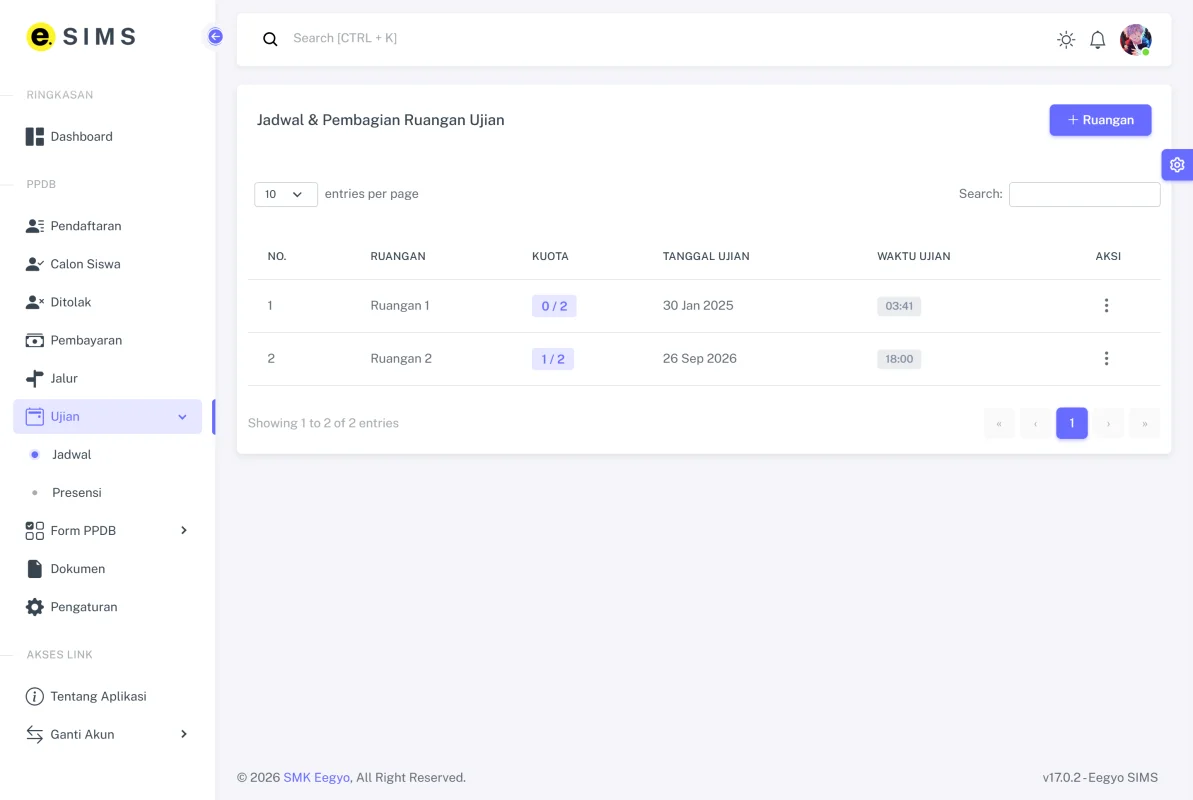Image resolution: width=1193 pixels, height=800 pixels.
Task: Expand the Ganti Akun submenu
Action: 107,735
